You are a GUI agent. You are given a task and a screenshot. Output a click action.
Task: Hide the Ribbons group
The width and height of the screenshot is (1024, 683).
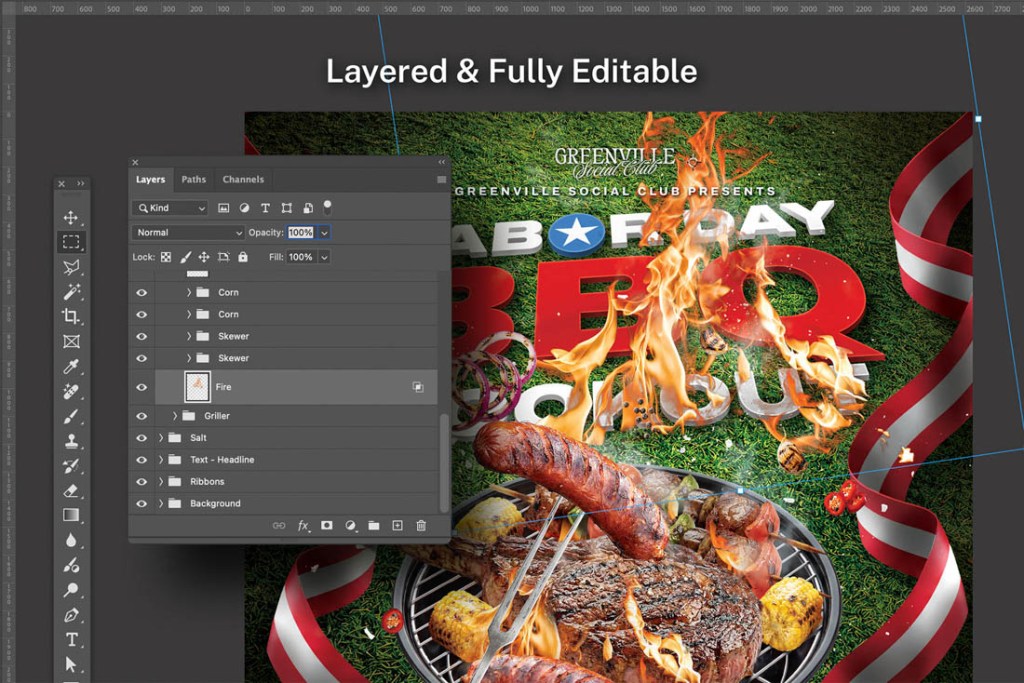[142, 482]
